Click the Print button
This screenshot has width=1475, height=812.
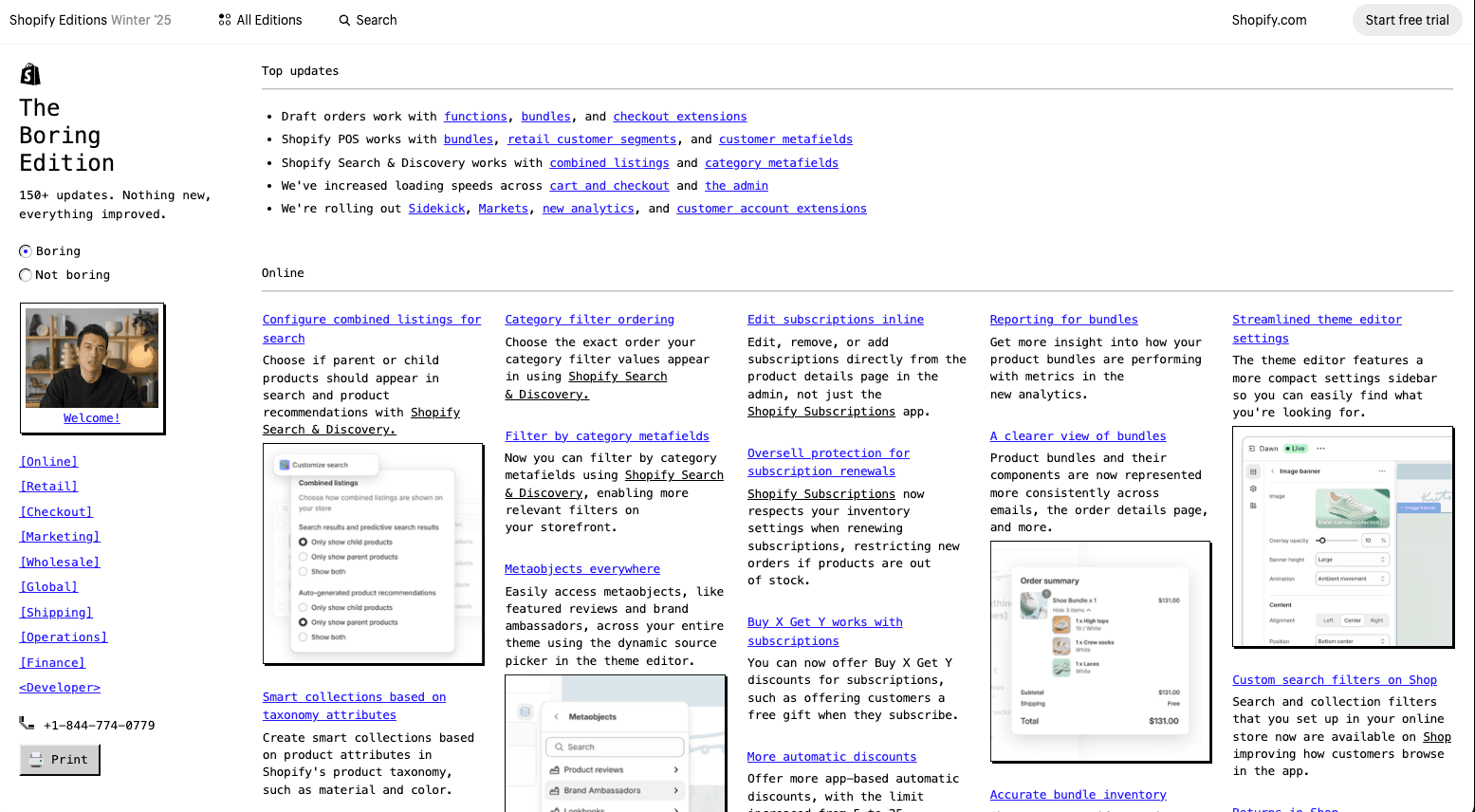(x=60, y=760)
